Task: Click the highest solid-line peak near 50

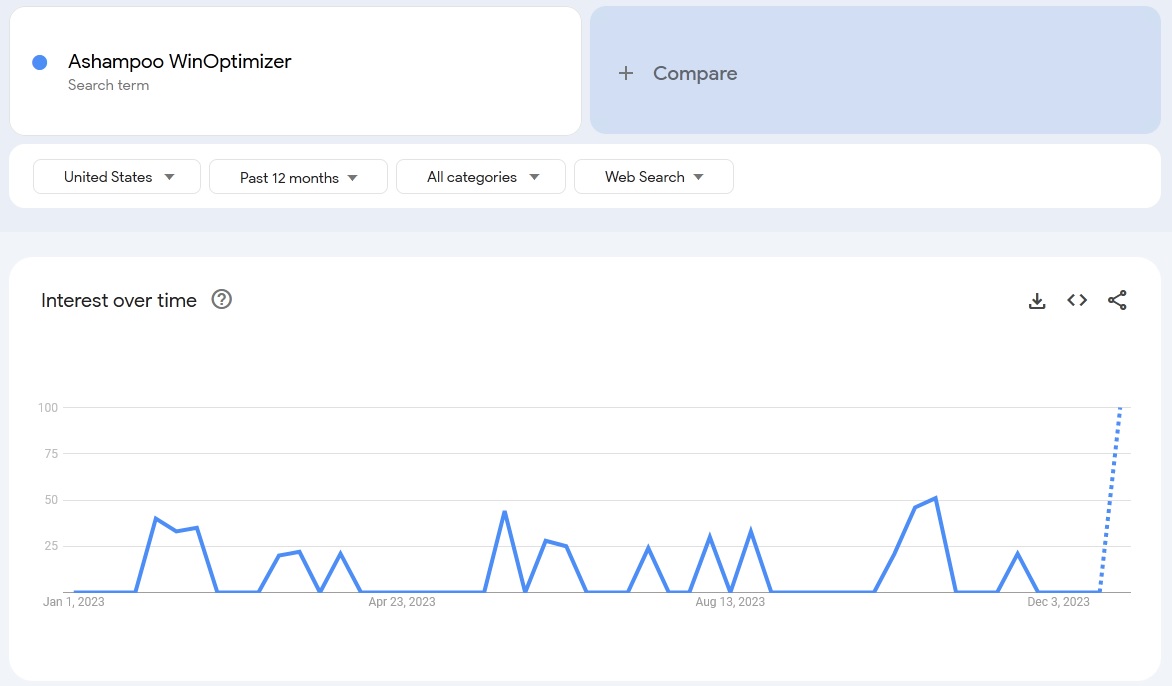Action: click(936, 498)
